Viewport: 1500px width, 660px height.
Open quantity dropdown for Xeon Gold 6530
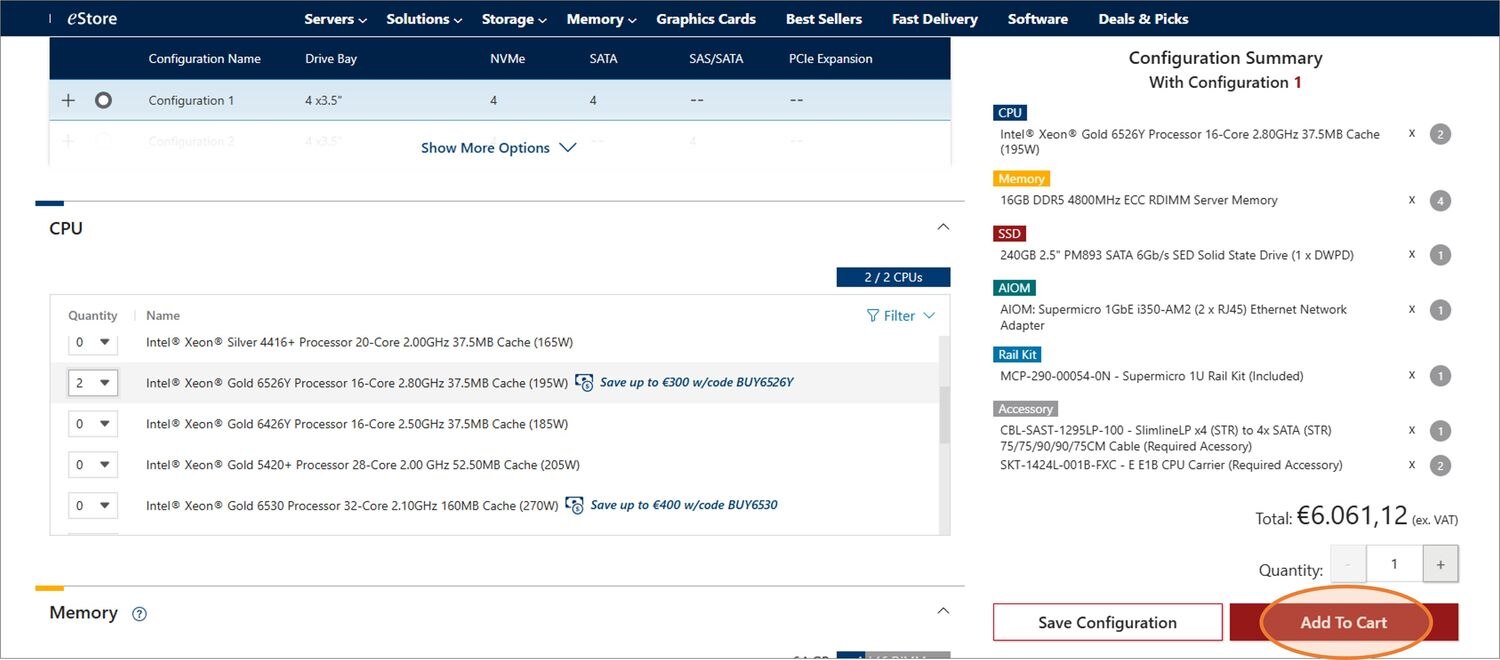[x=93, y=506]
